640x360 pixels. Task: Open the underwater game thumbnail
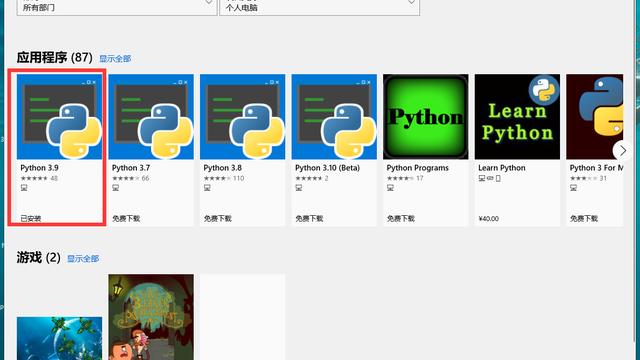point(60,338)
